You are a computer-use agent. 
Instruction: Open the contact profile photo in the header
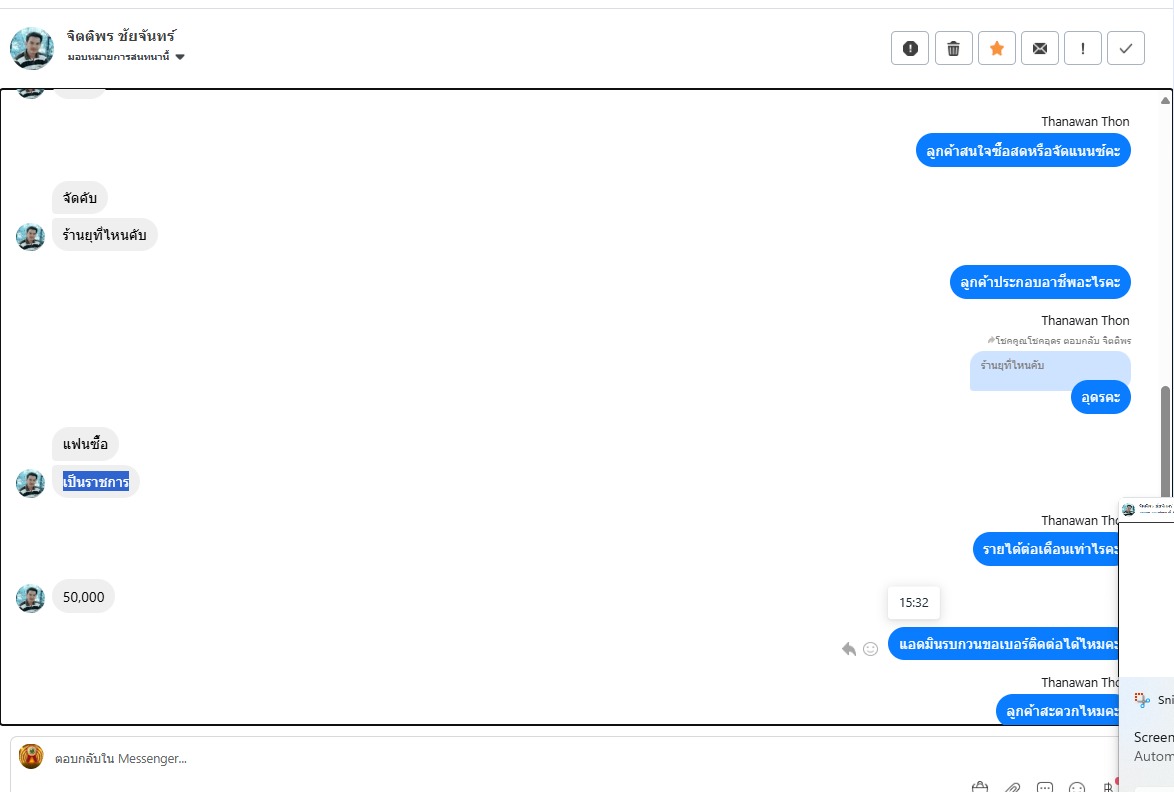[x=32, y=48]
